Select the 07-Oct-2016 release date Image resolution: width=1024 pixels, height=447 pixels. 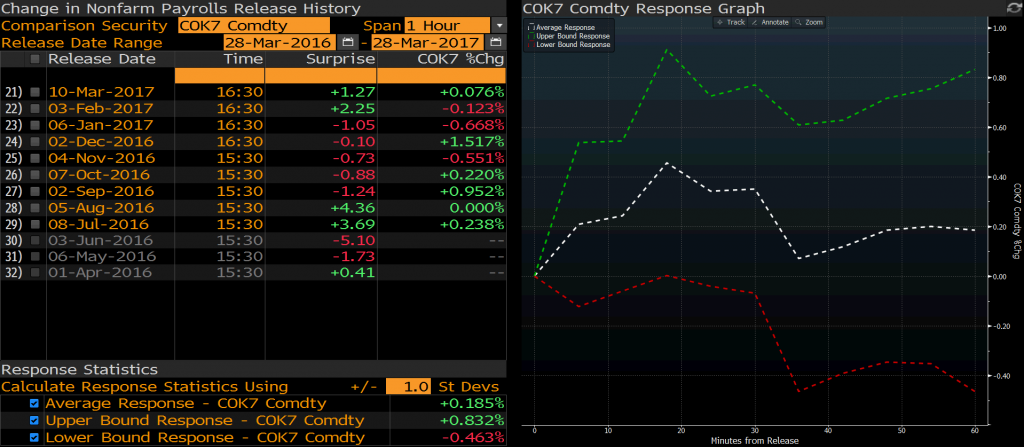tap(101, 174)
